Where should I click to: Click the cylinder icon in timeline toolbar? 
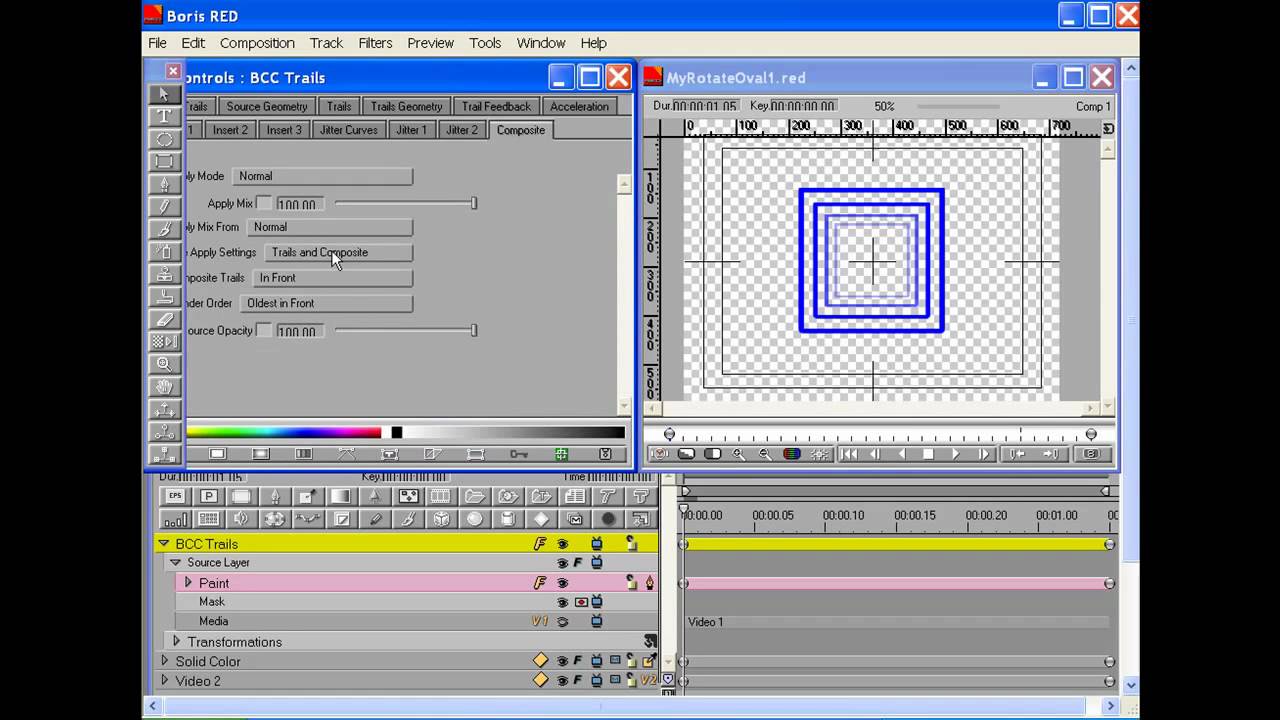click(x=508, y=519)
